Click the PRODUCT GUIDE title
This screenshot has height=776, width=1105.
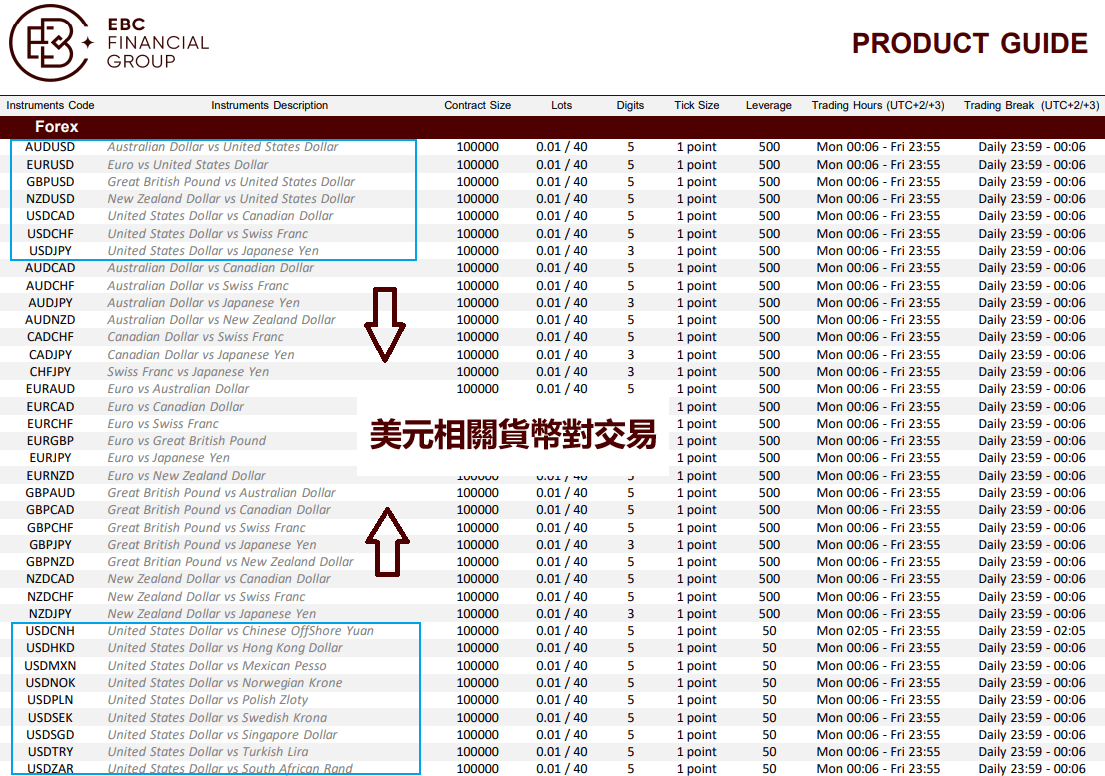(x=970, y=44)
